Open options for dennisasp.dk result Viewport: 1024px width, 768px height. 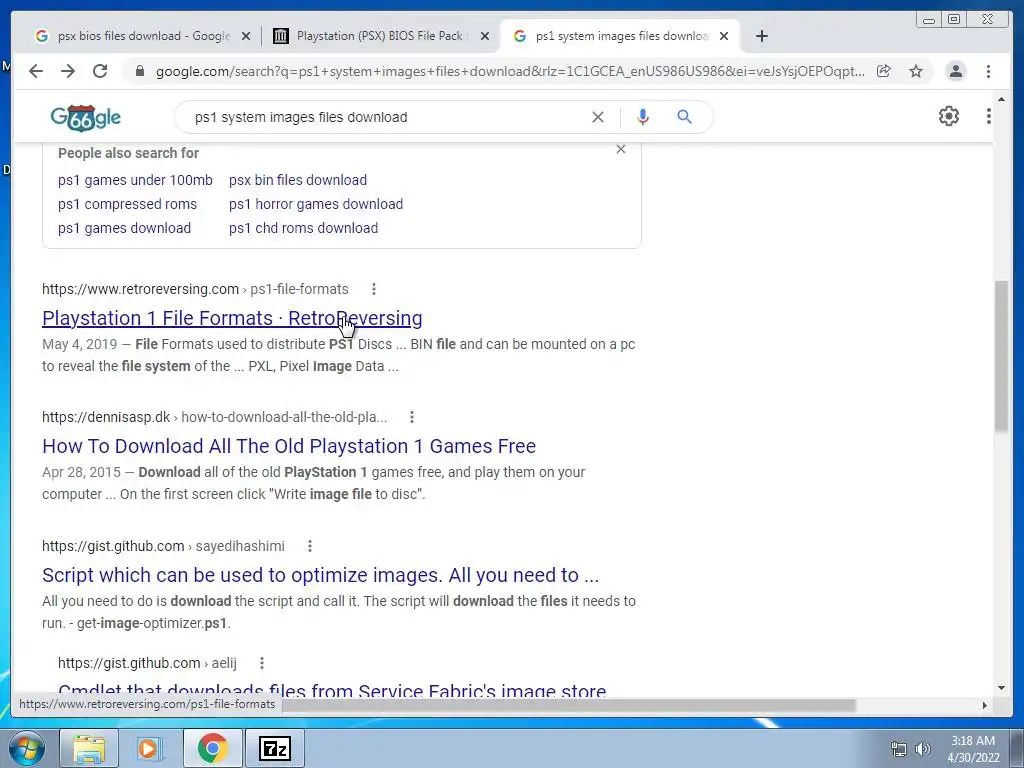pyautogui.click(x=411, y=417)
